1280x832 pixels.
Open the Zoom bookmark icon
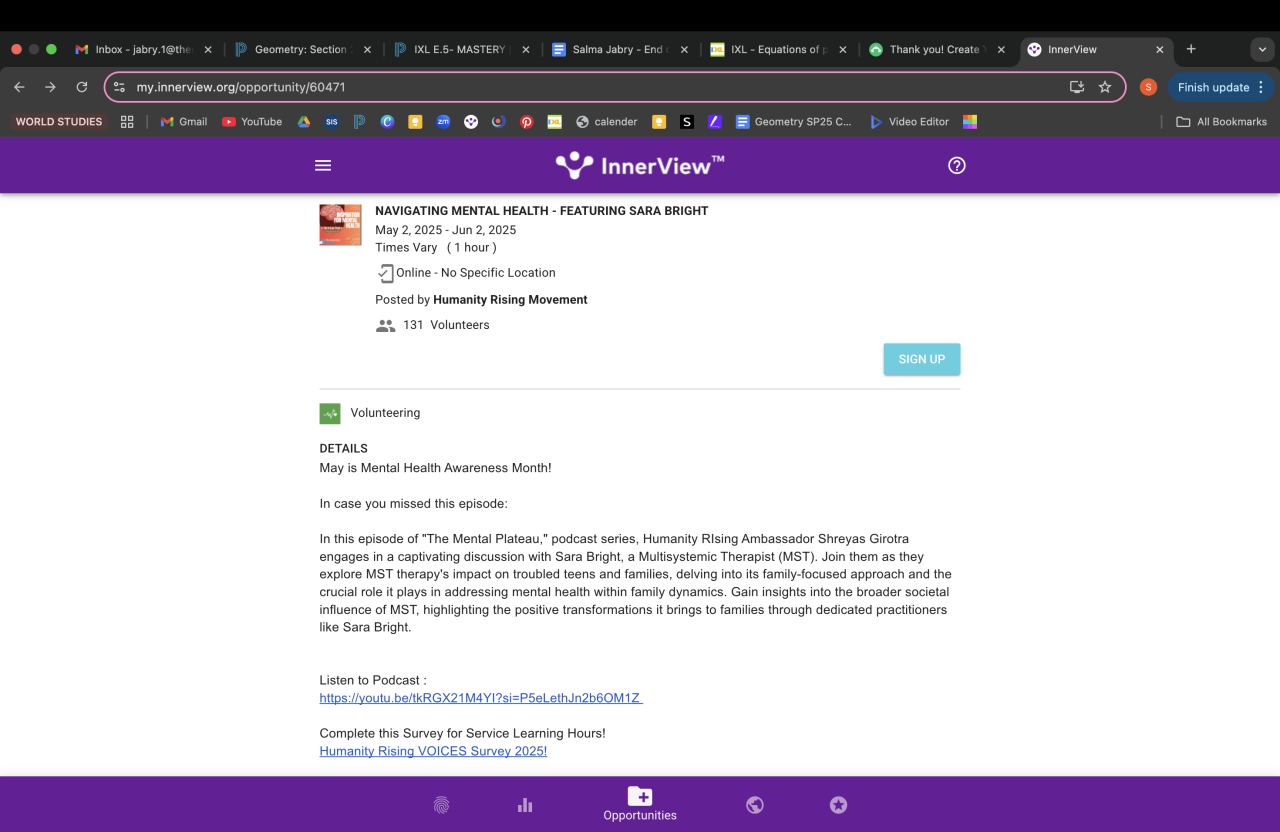(x=443, y=122)
